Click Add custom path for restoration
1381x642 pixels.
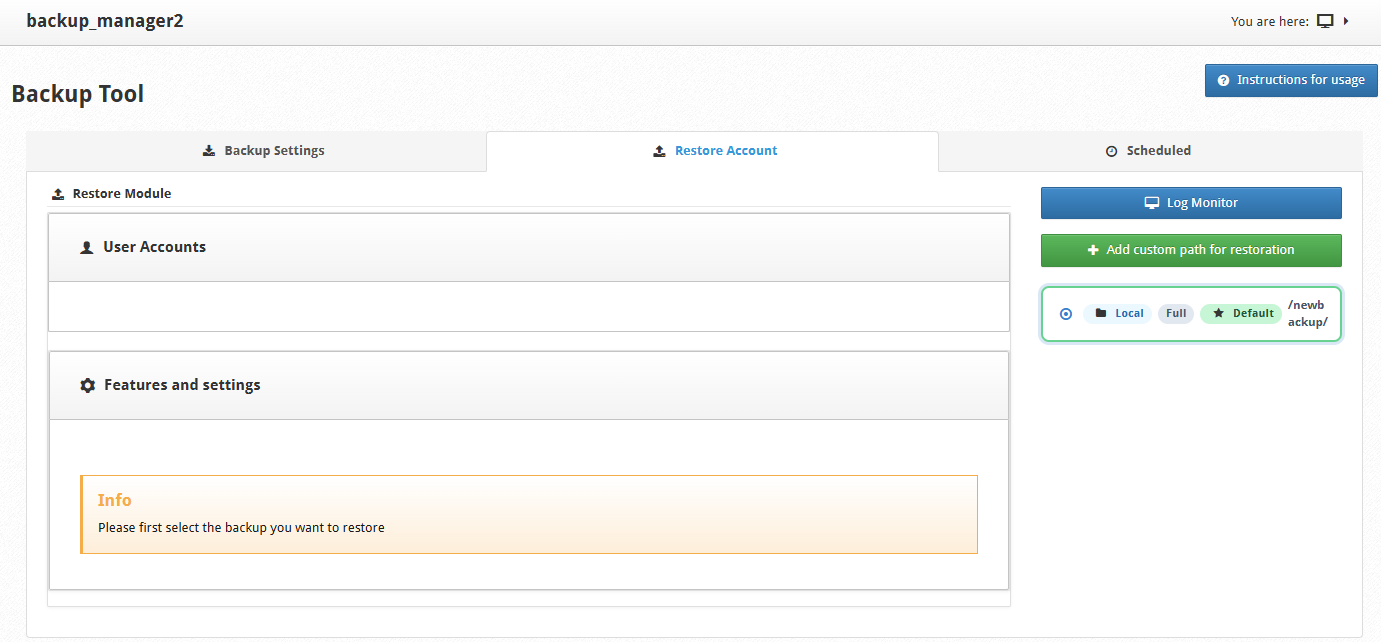(x=1191, y=250)
